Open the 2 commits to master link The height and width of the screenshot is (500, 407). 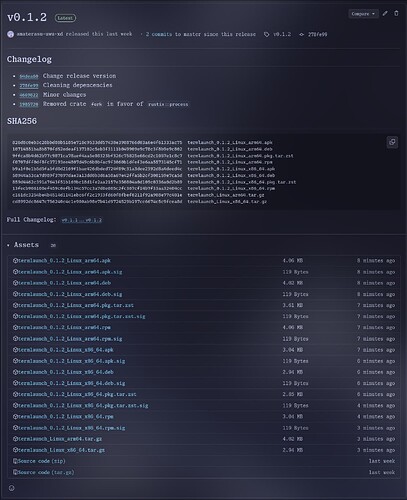click(x=159, y=34)
